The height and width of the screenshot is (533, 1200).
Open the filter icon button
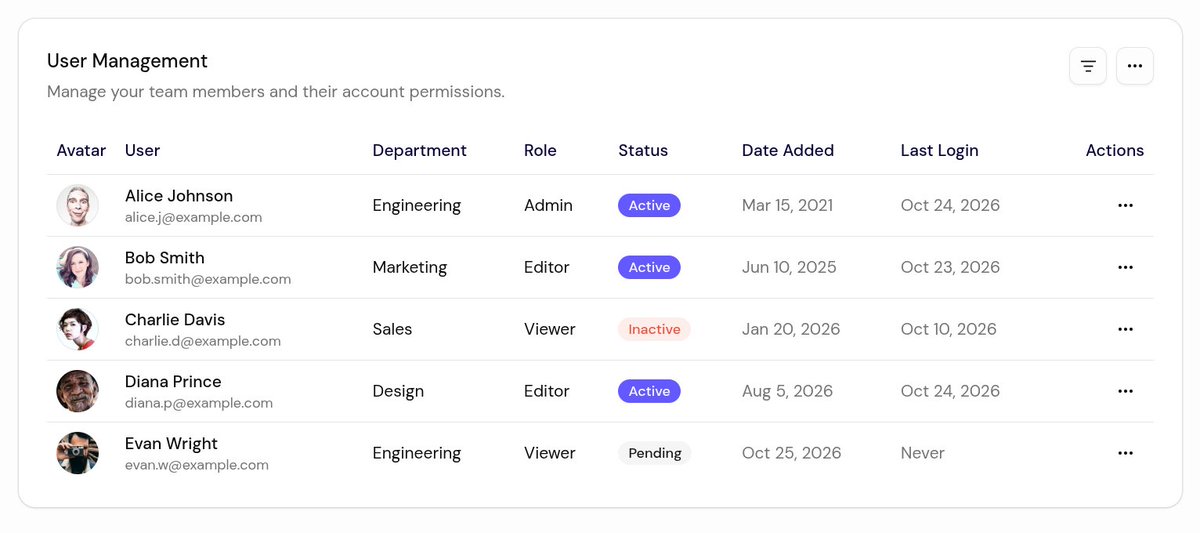coord(1088,66)
